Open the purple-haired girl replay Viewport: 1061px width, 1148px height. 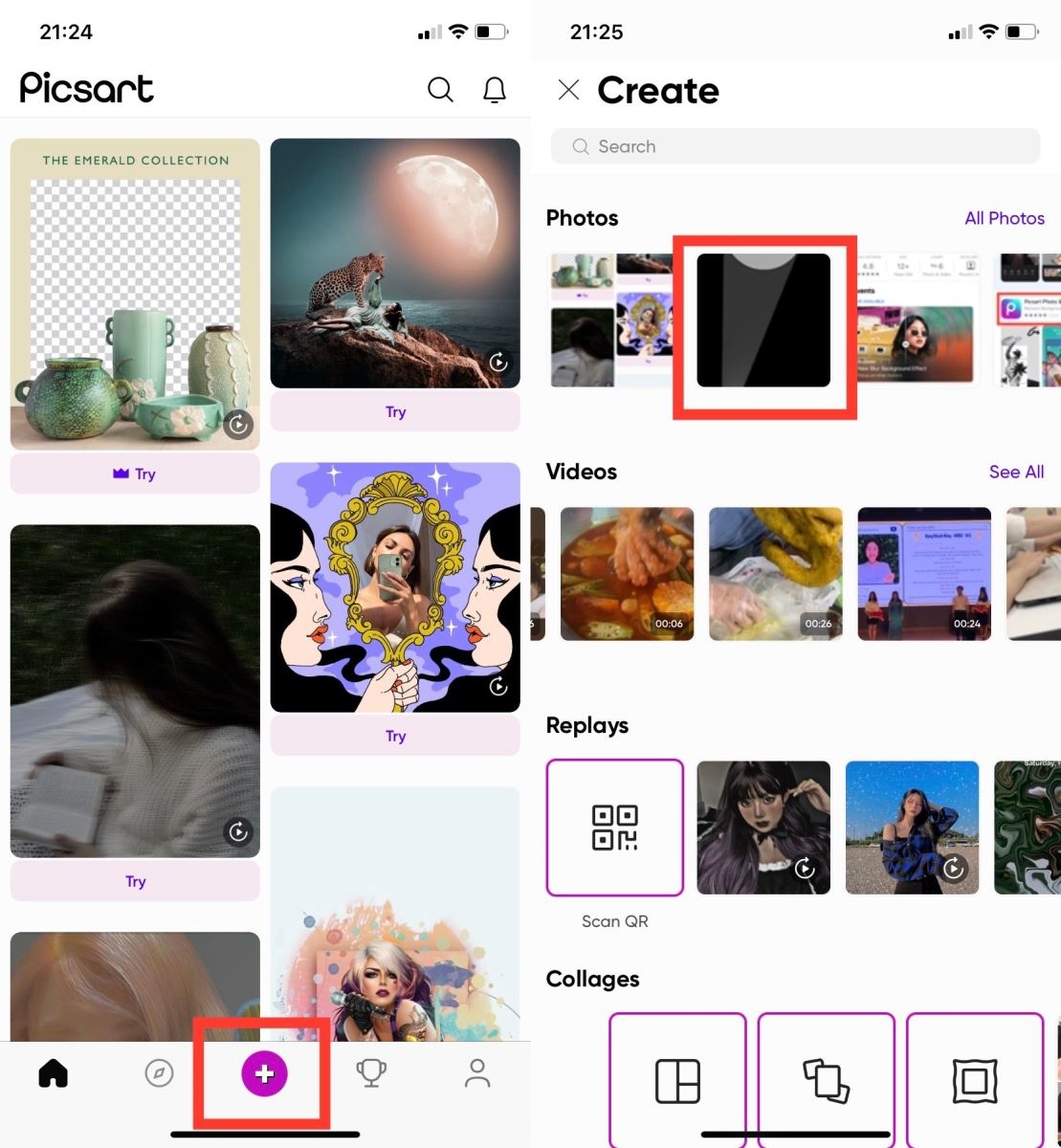[x=763, y=828]
